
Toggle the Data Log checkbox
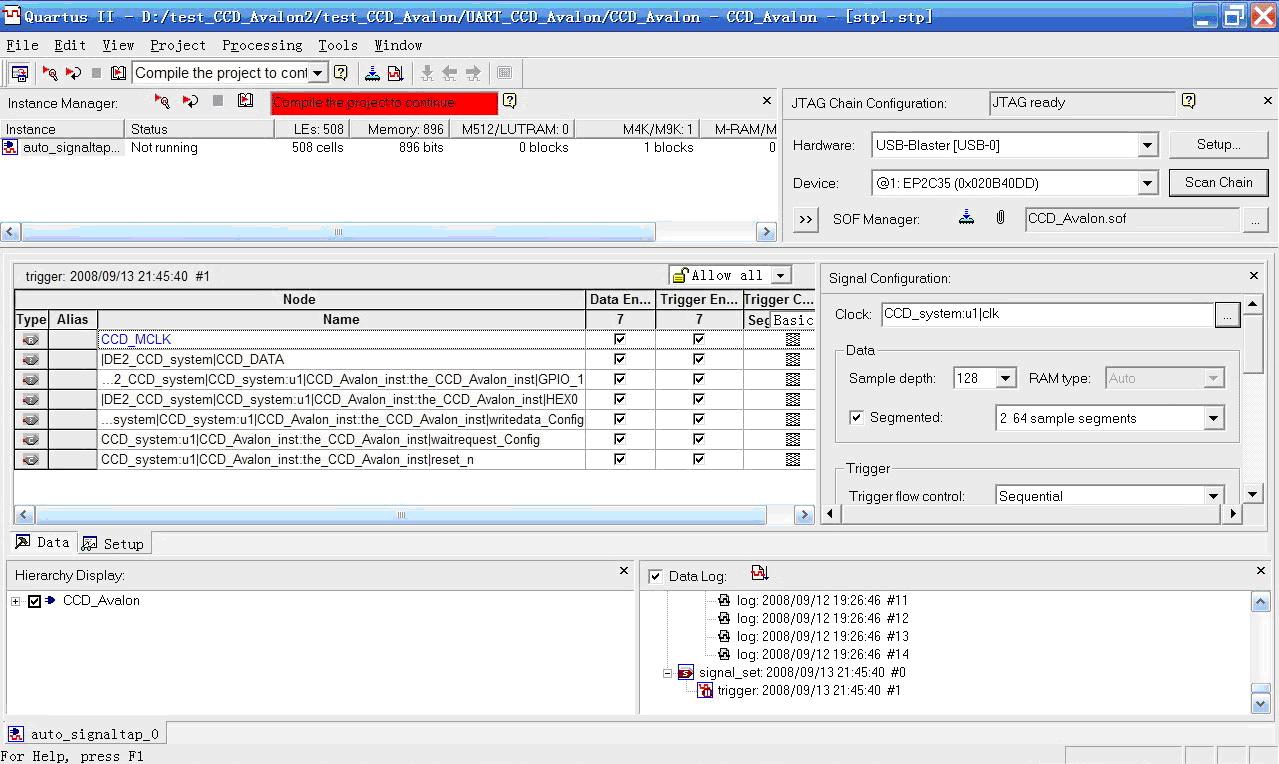(655, 576)
